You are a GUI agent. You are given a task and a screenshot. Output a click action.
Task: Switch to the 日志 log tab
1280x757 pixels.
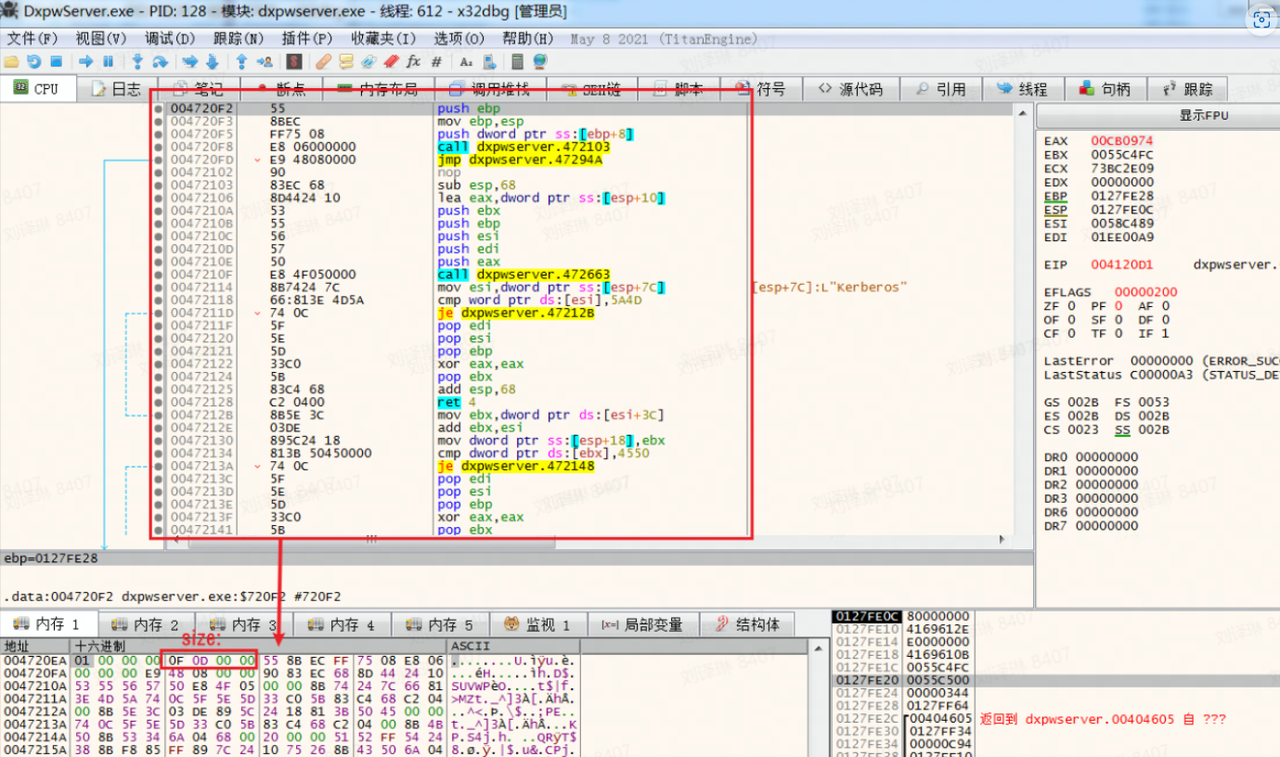[x=116, y=89]
